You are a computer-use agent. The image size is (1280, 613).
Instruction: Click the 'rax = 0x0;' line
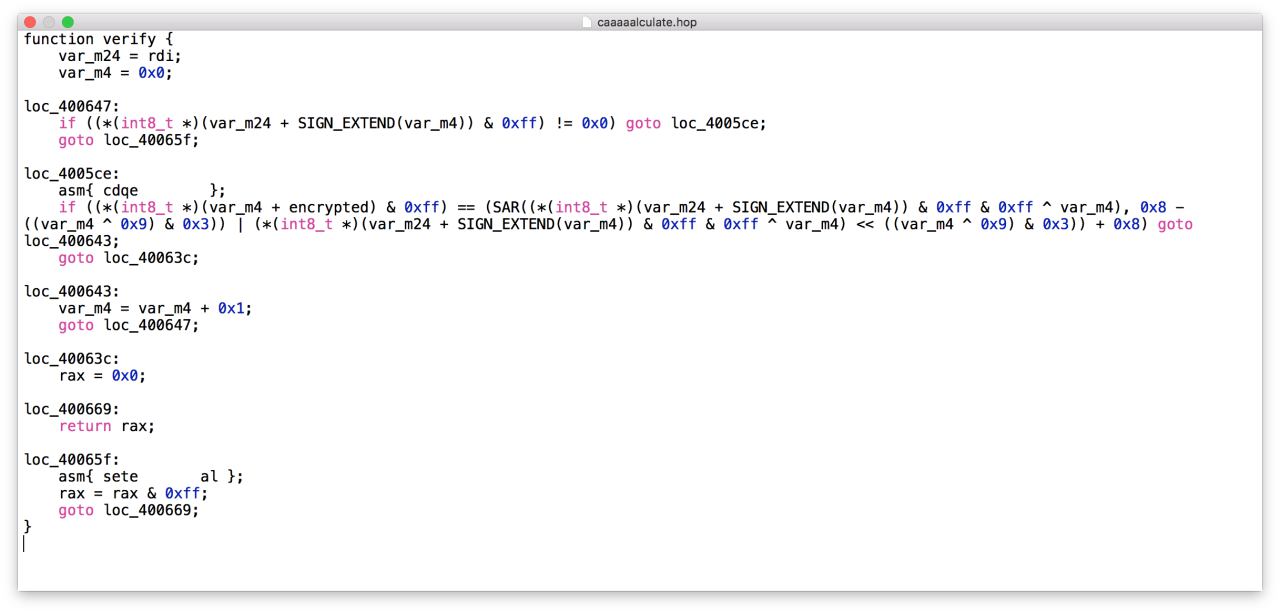103,375
